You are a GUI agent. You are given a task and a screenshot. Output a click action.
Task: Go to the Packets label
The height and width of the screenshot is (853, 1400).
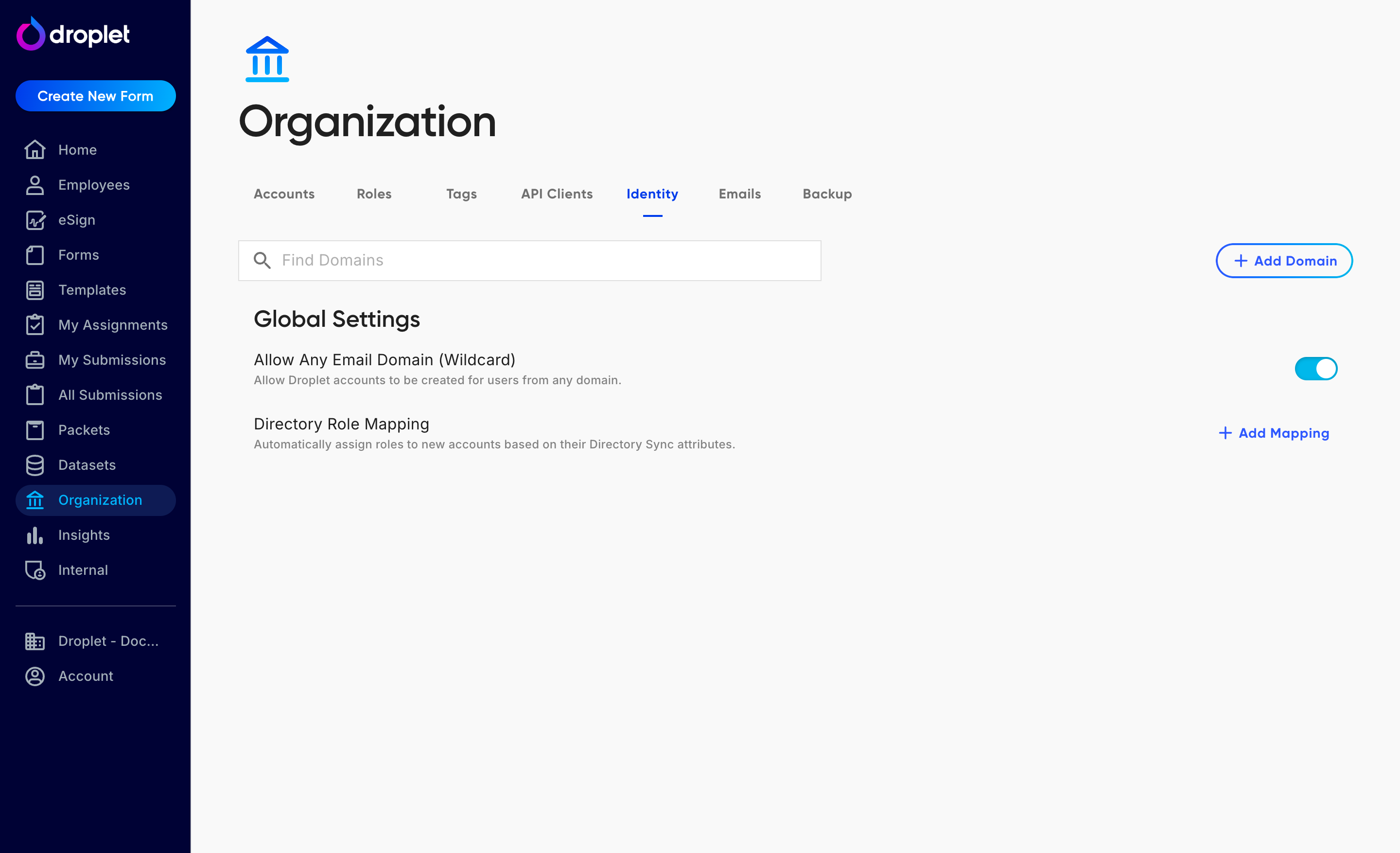[84, 429]
